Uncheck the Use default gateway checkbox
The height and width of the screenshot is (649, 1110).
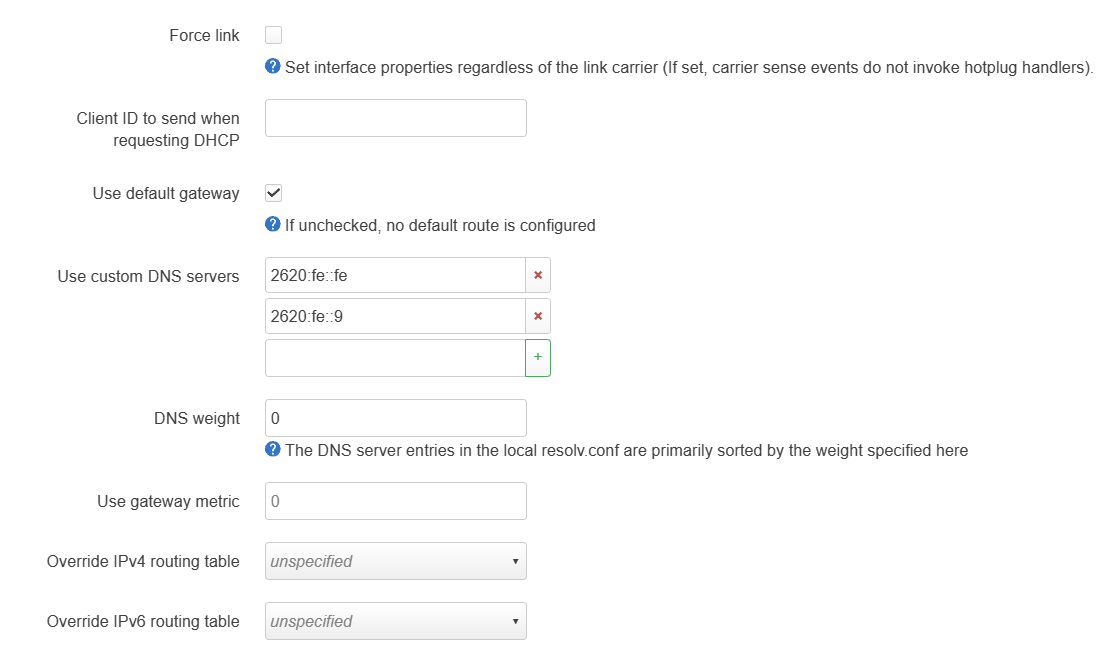273,193
